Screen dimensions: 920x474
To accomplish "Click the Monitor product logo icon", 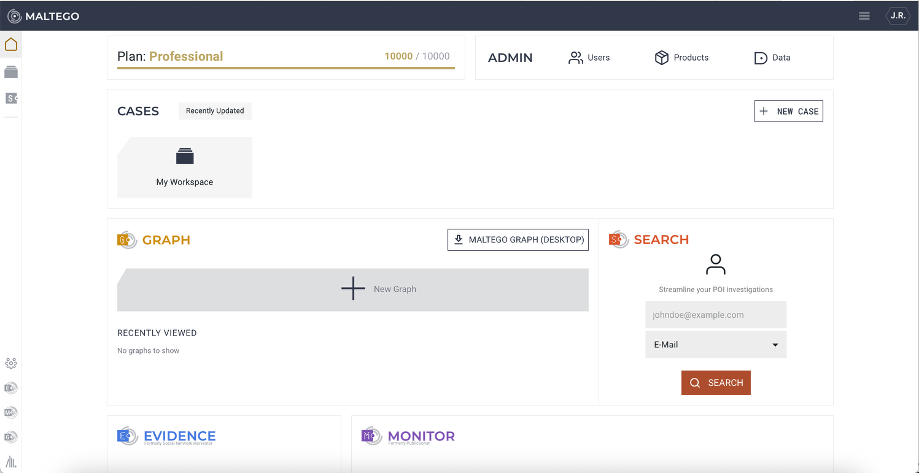I will (371, 436).
